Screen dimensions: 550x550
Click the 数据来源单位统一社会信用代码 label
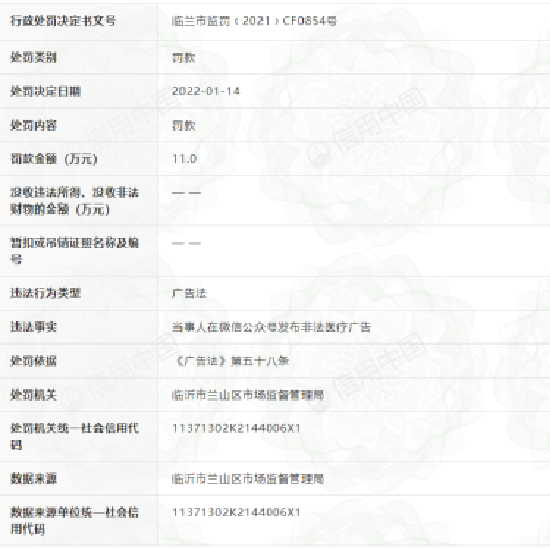74,521
